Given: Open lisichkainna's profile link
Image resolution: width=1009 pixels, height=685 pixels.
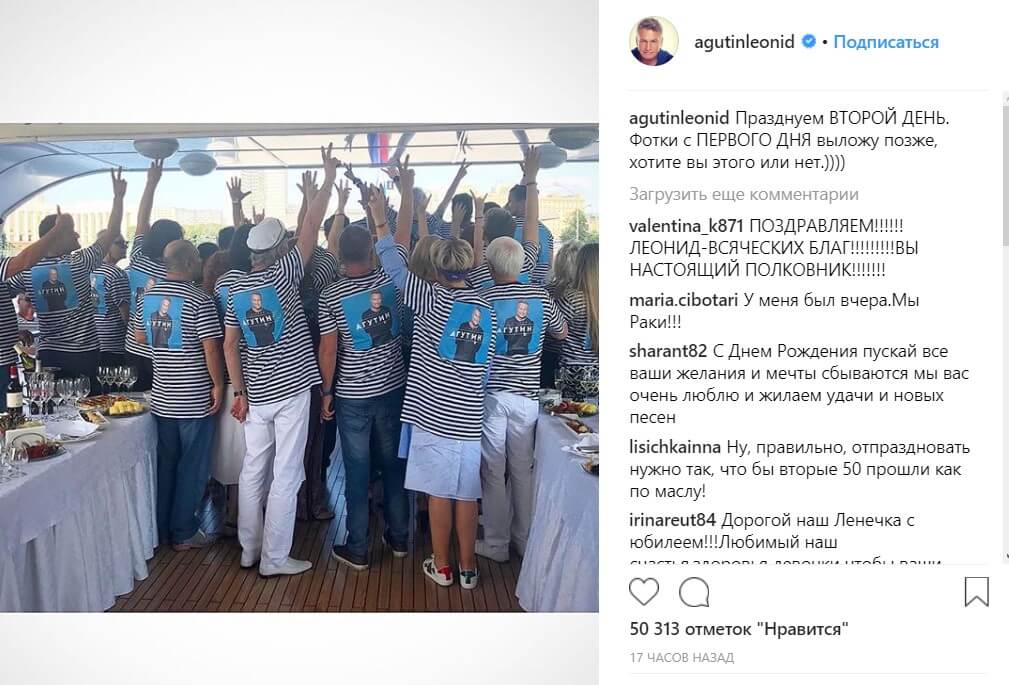Looking at the screenshot, I should [675, 447].
